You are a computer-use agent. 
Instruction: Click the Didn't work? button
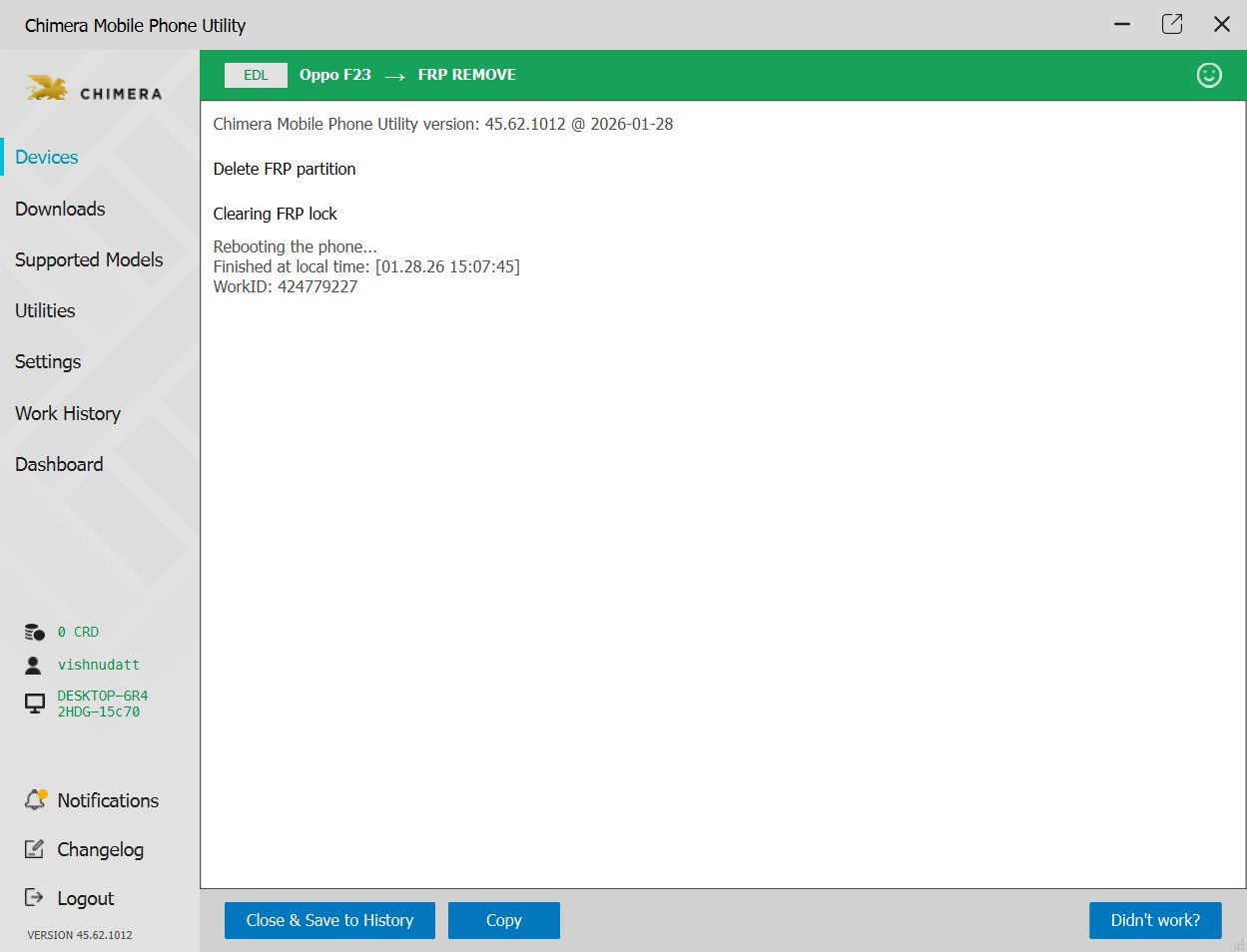tap(1155, 920)
